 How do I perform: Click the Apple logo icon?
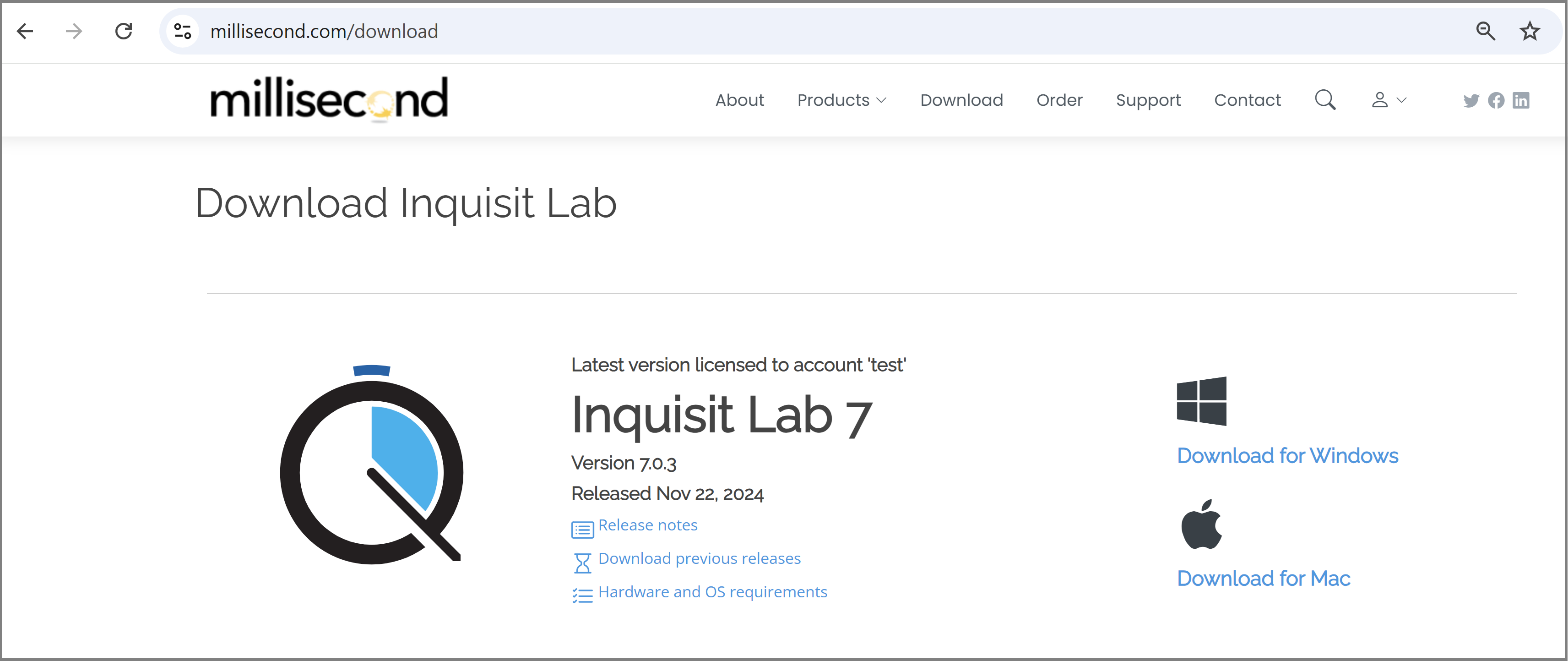pos(1202,524)
